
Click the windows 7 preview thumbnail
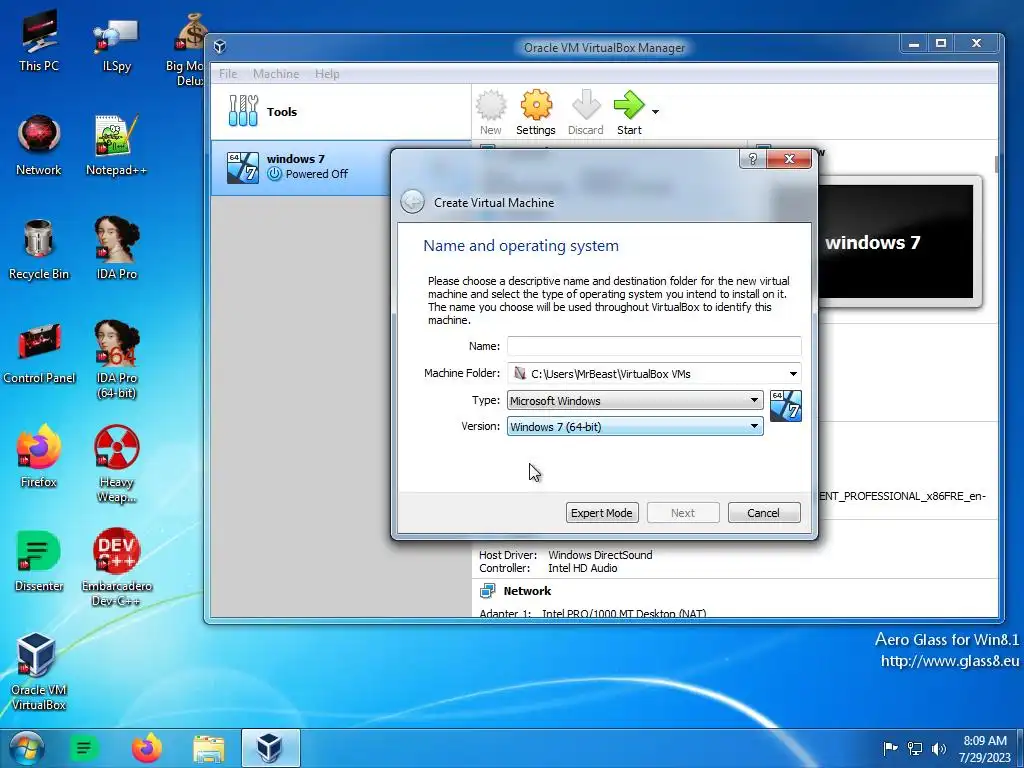[x=898, y=242]
